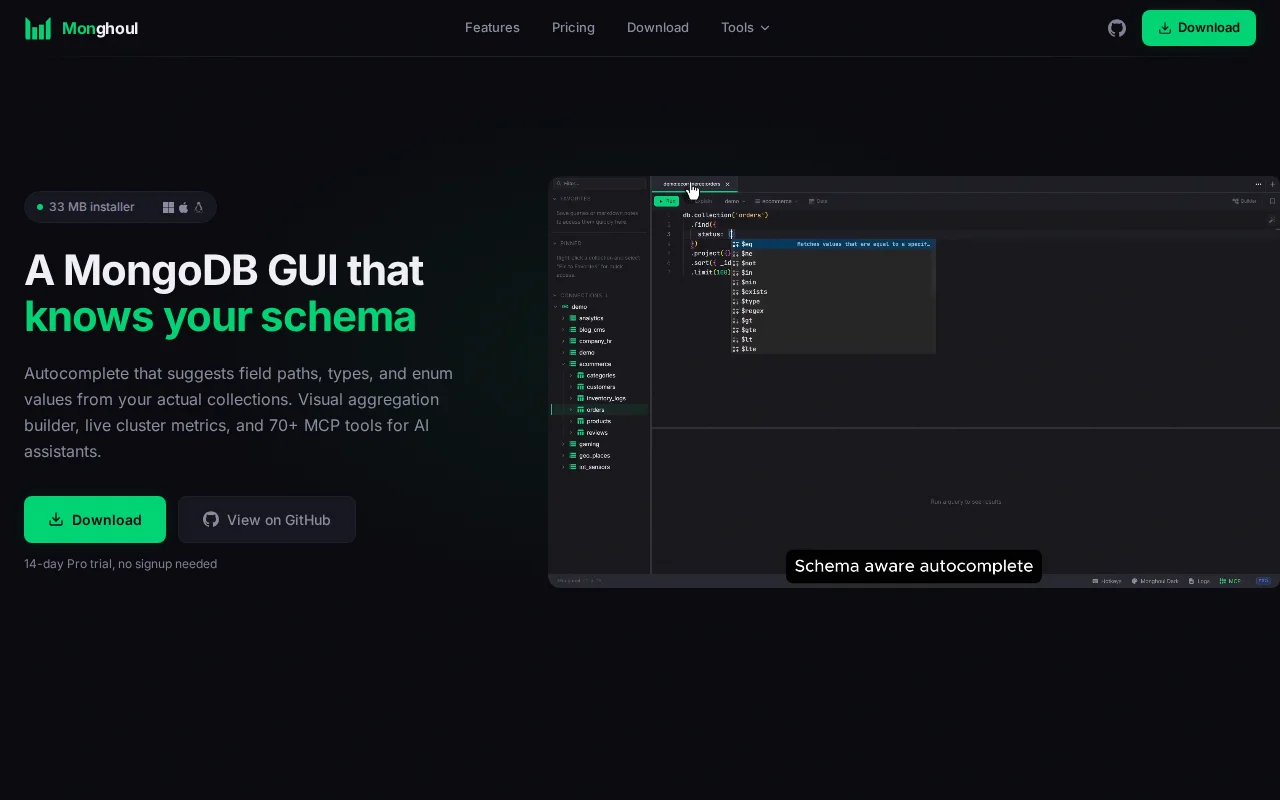
Task: Click the Windows platform icon in installer badge
Action: click(x=169, y=207)
